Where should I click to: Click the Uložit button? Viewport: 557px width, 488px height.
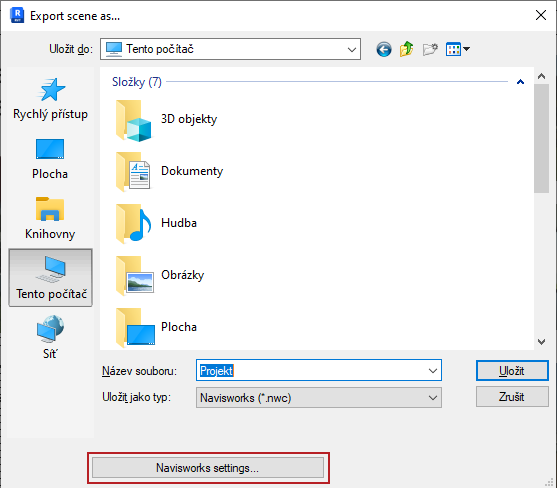tap(512, 371)
